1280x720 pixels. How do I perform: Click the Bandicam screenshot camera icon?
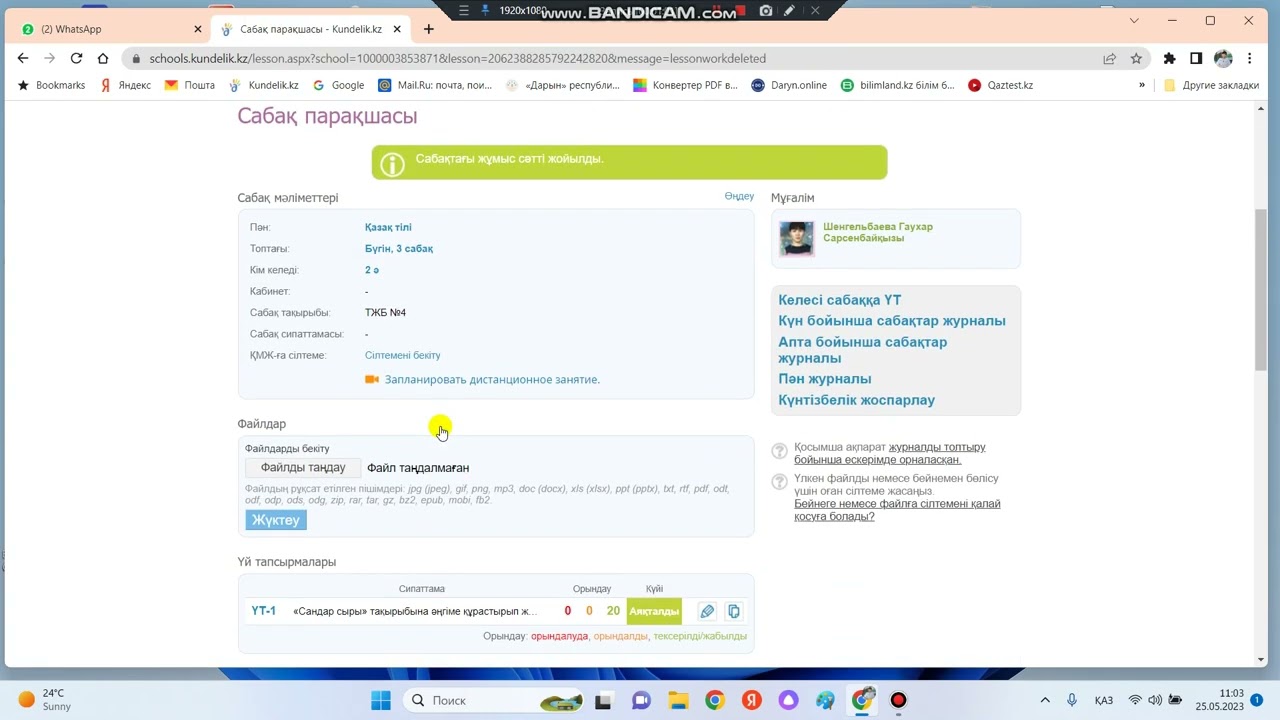click(x=766, y=11)
